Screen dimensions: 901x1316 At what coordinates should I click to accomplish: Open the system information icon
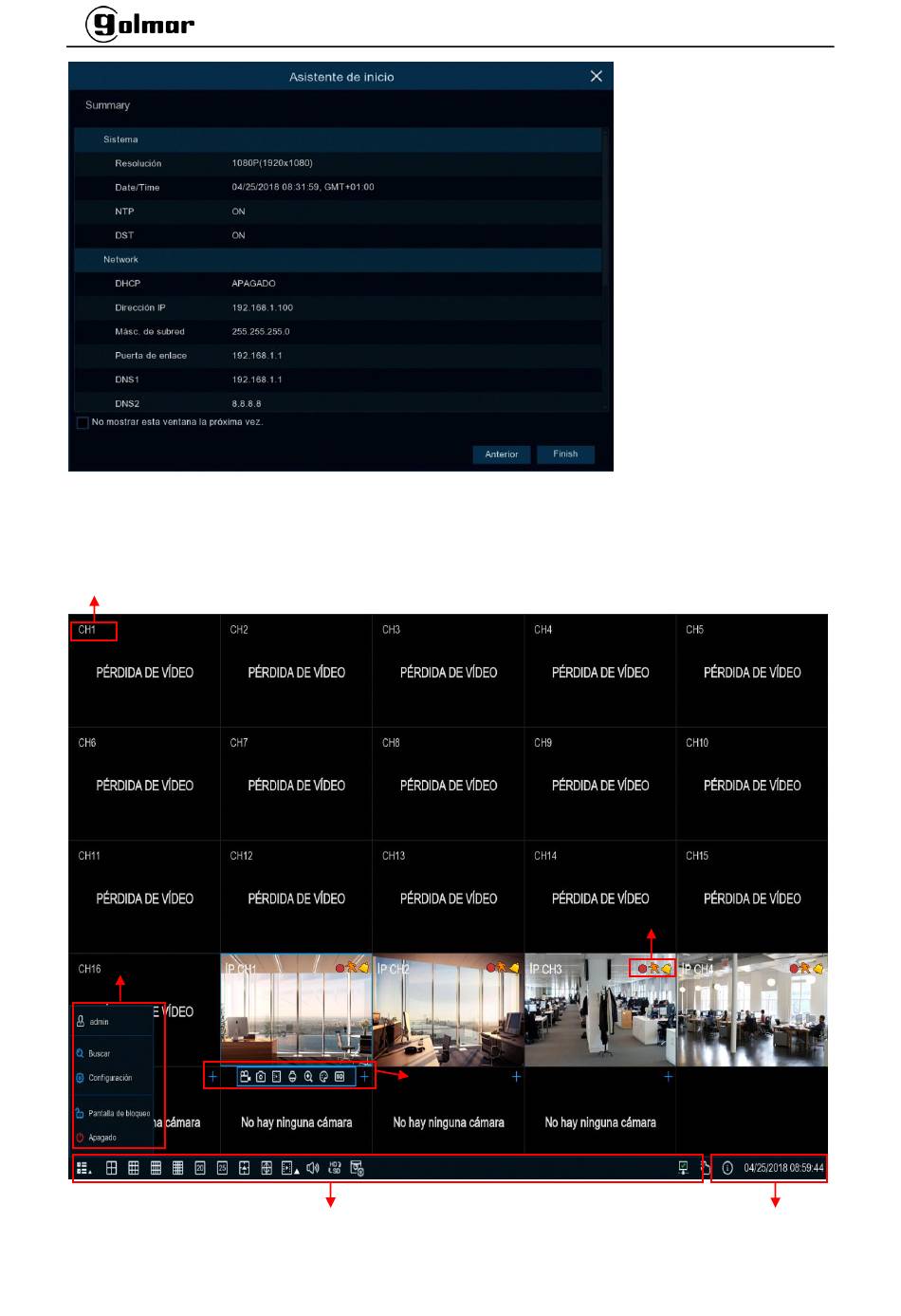727,1168
